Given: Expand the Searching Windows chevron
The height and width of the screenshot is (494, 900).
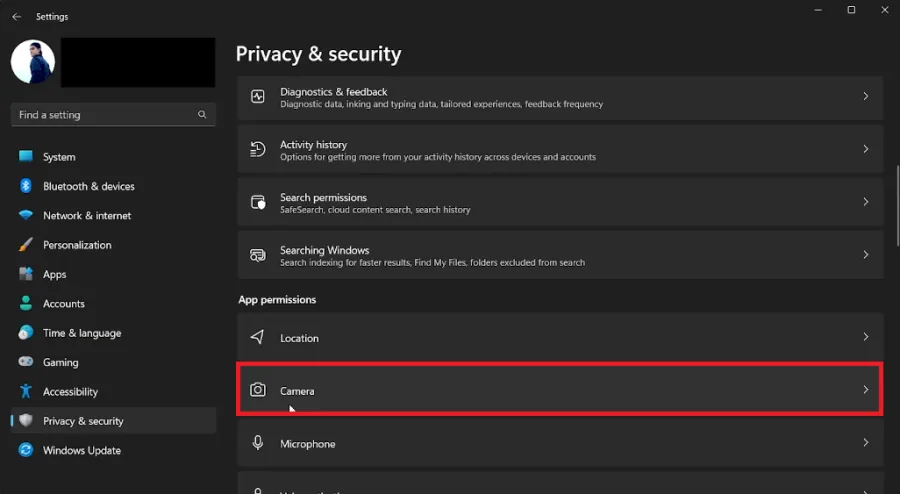Looking at the screenshot, I should [x=866, y=255].
